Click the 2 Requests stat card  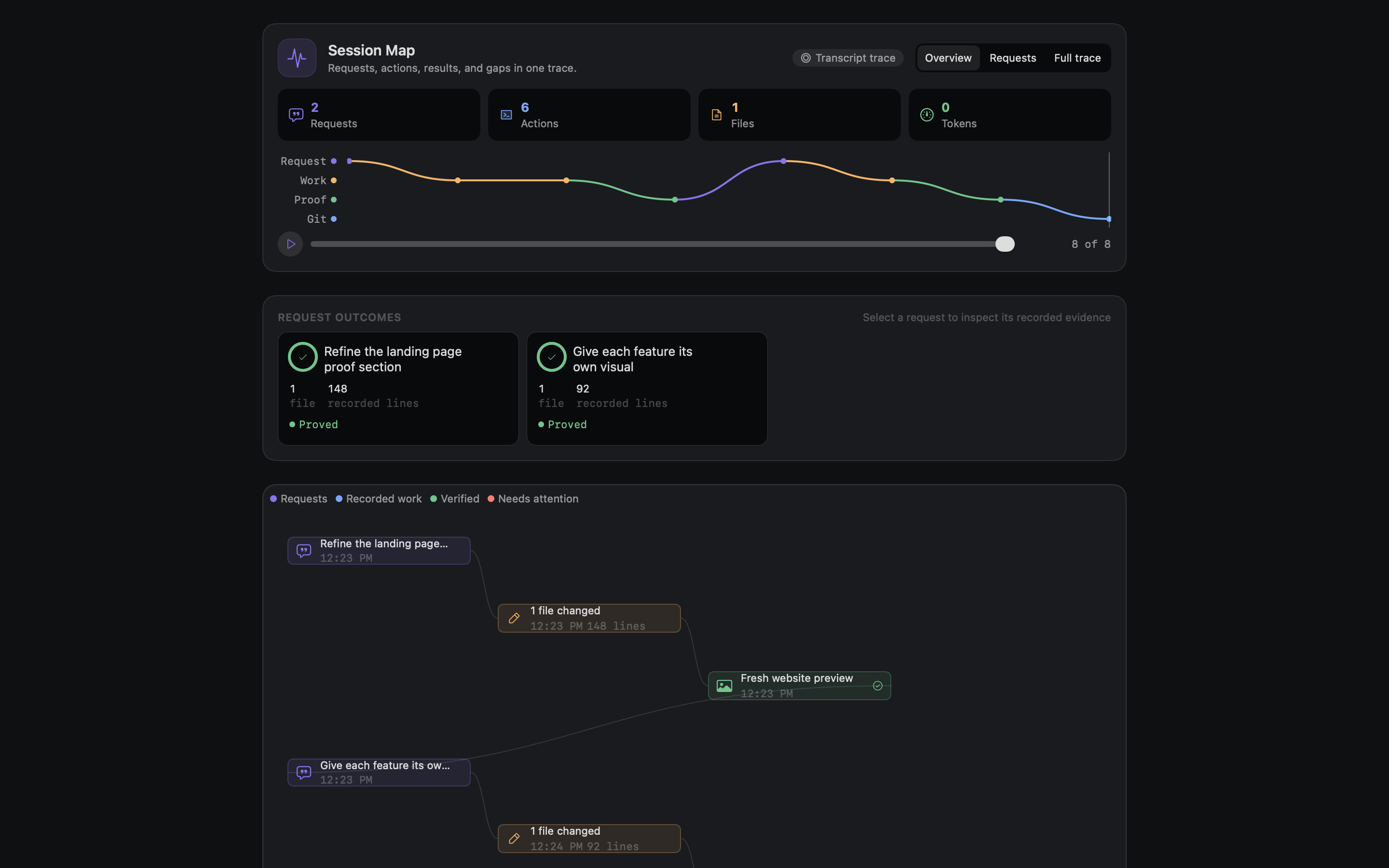click(x=379, y=115)
